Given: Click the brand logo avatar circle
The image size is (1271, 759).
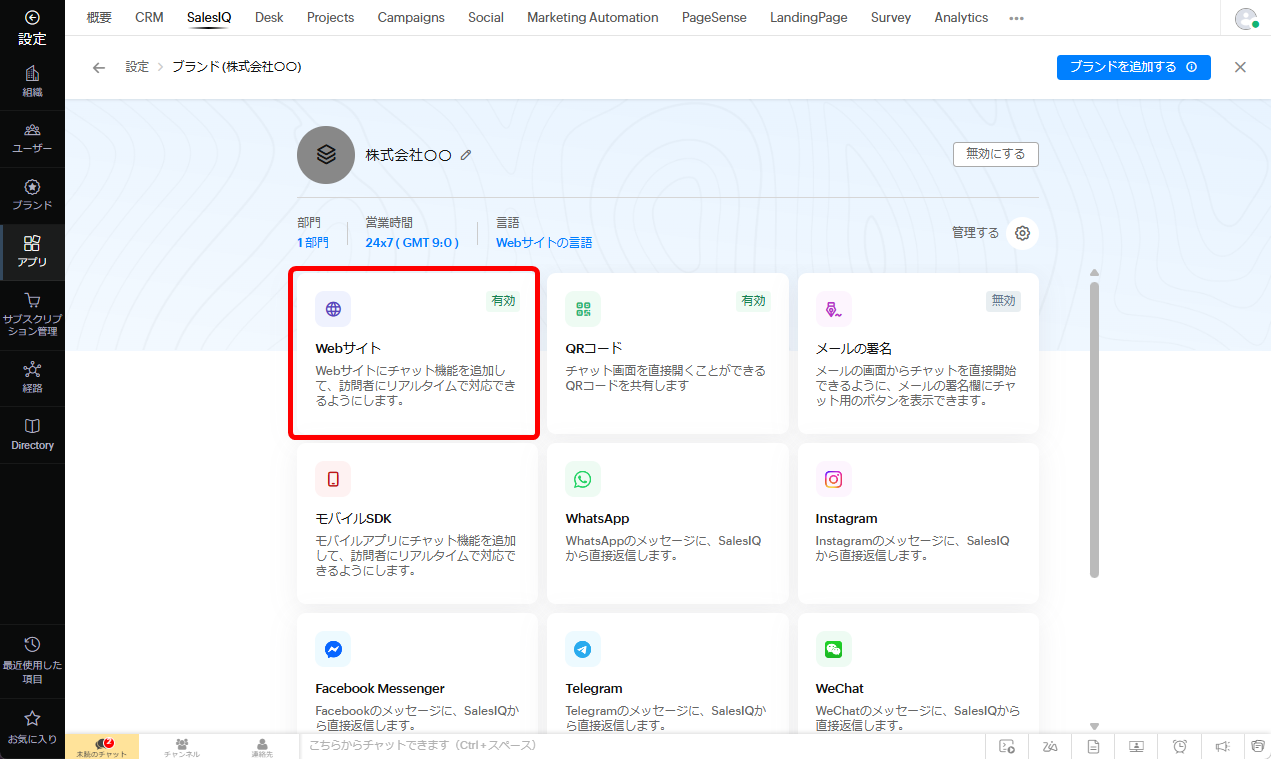Looking at the screenshot, I should coord(326,155).
